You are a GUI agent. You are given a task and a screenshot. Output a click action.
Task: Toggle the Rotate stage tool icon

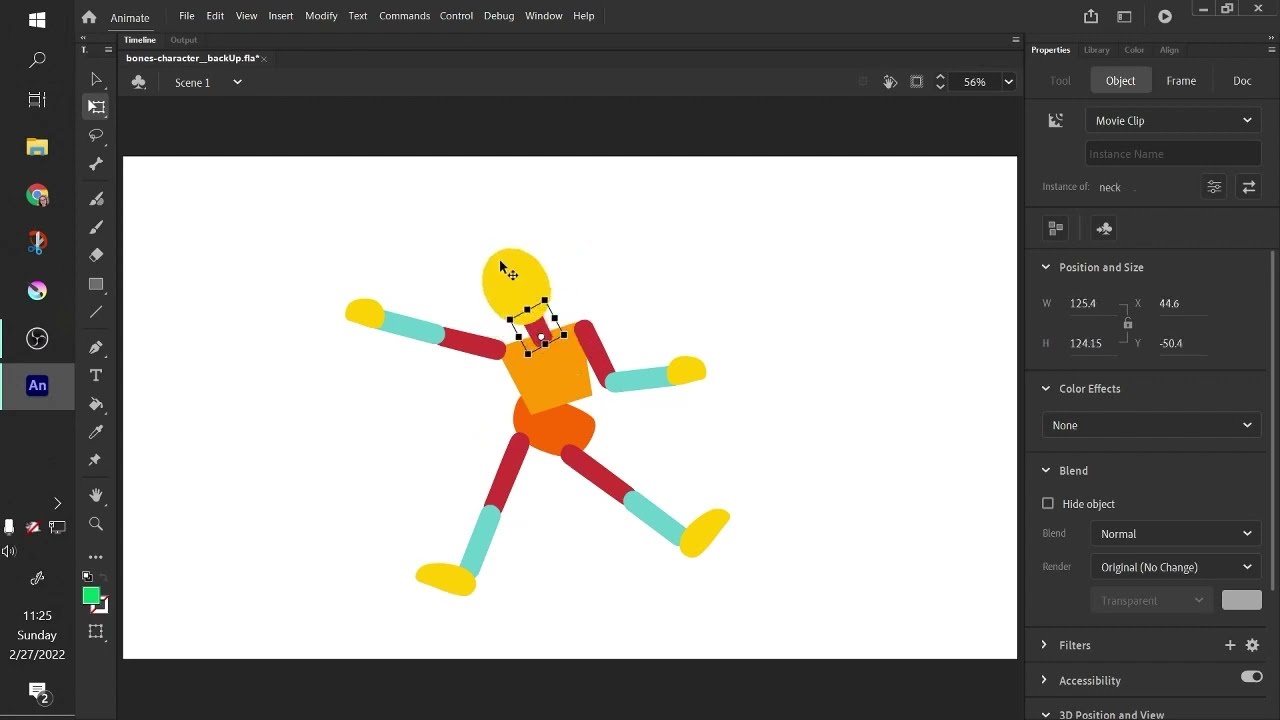(x=889, y=82)
